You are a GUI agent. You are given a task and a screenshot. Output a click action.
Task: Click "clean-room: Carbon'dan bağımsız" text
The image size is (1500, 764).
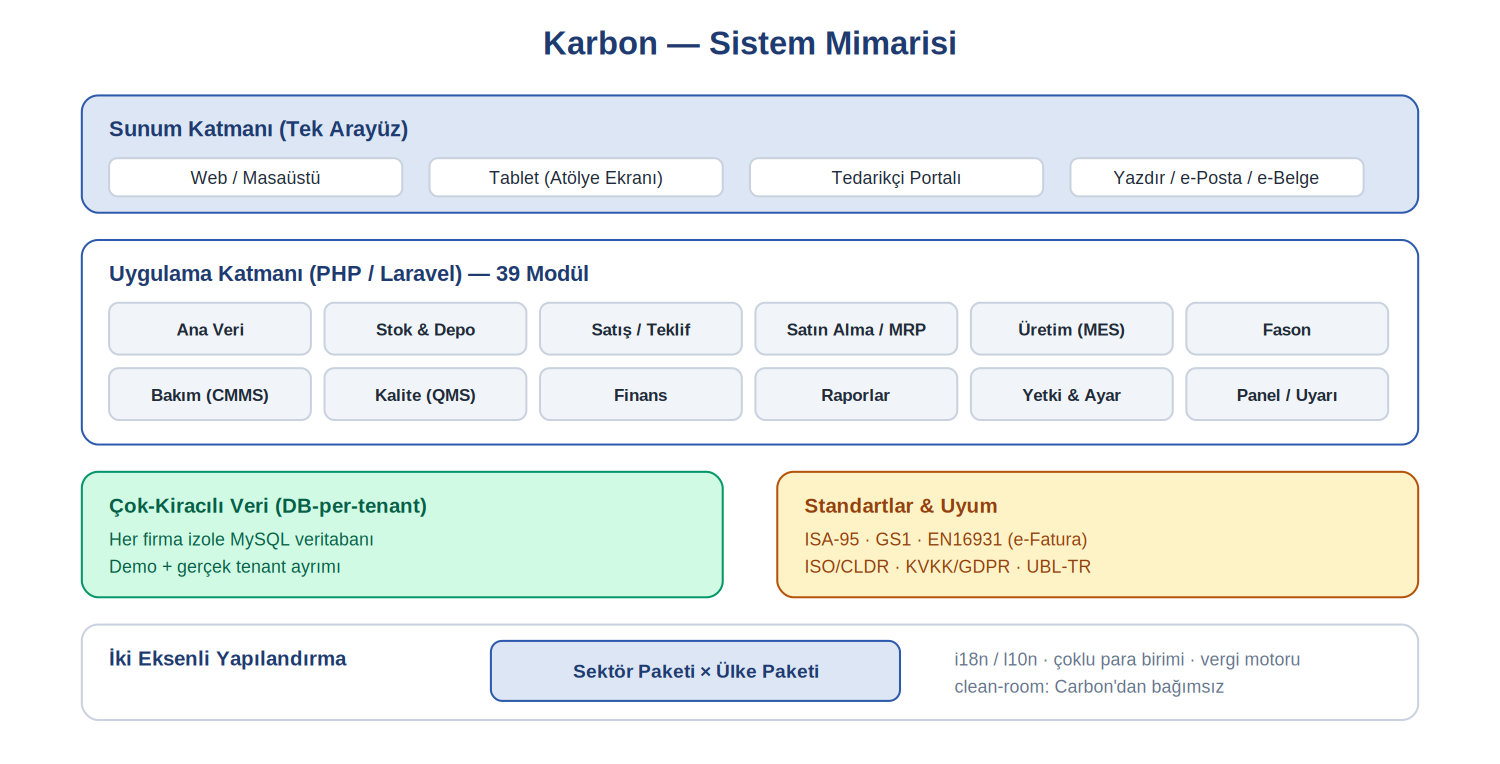pos(1089,687)
